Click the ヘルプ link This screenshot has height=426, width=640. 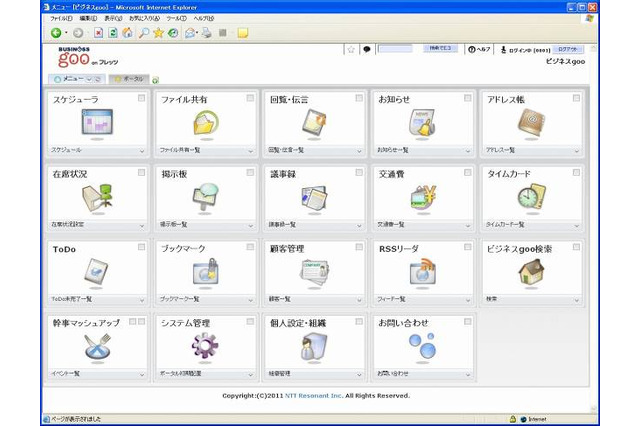coord(479,49)
